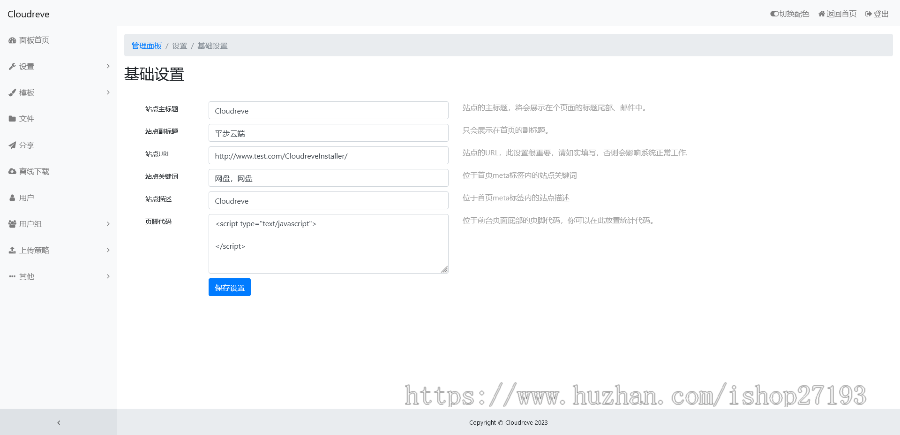
Task: Click the 设置 breadcrumb item
Action: tap(180, 46)
